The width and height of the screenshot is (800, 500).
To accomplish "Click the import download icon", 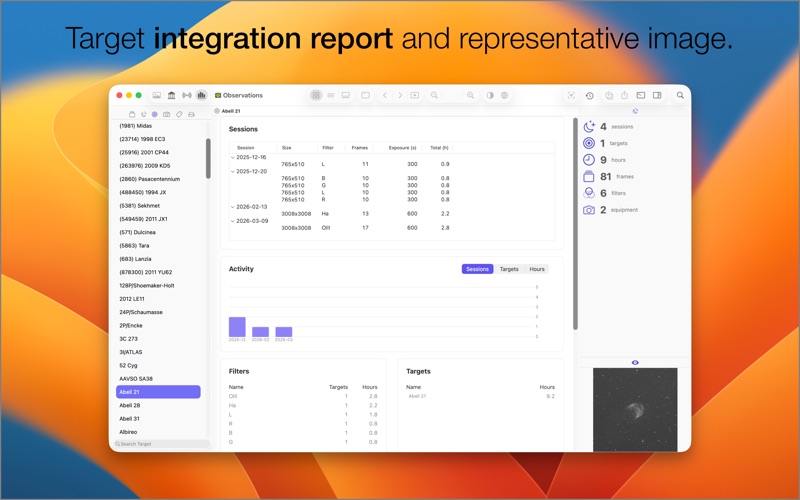I will coord(609,95).
